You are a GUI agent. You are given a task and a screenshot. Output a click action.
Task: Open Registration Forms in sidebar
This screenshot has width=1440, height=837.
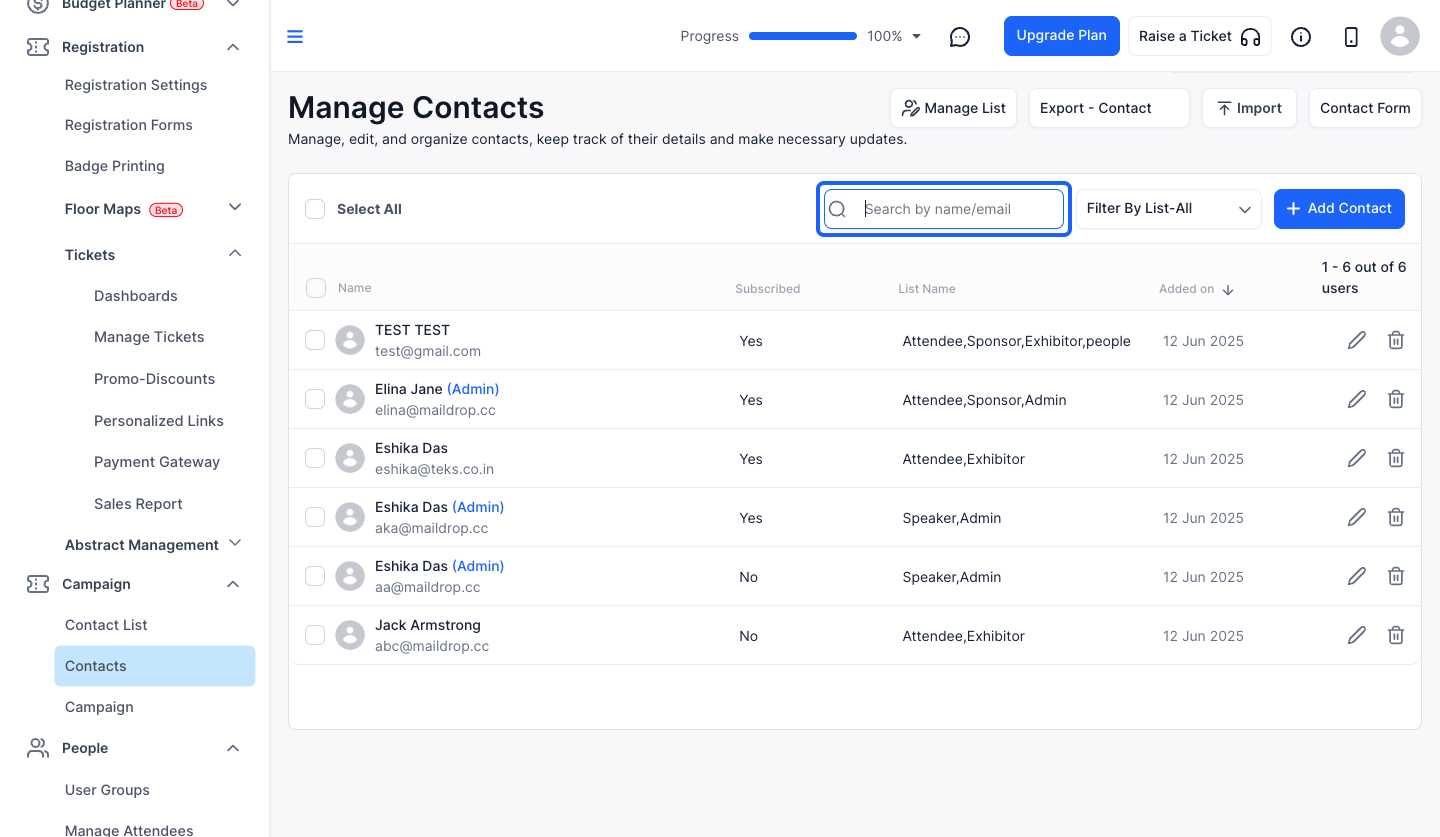[129, 125]
